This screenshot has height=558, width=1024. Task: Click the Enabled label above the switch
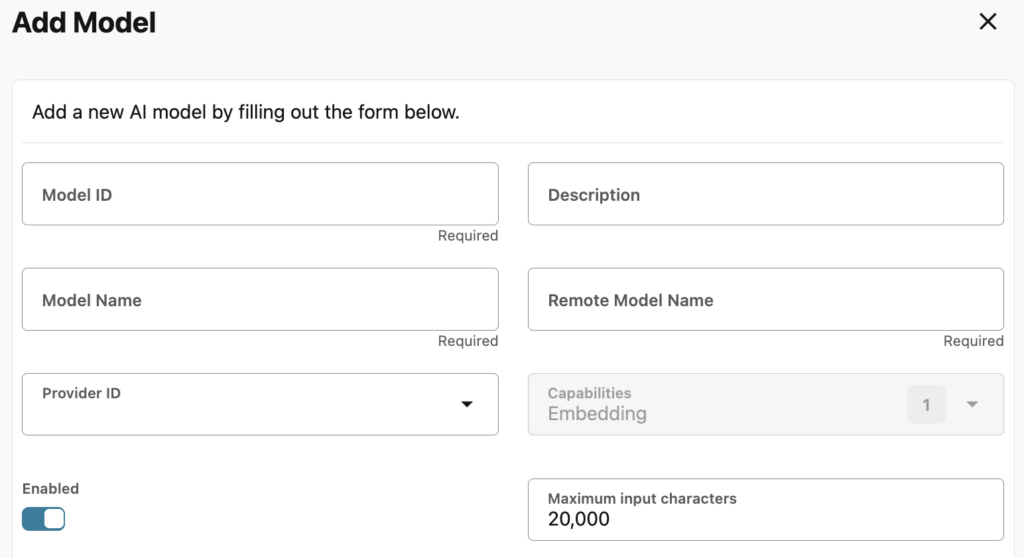(51, 489)
